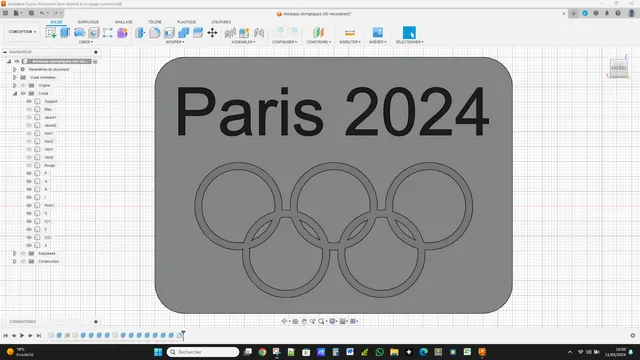Image resolution: width=640 pixels, height=360 pixels.
Task: Click the Measure icon above INSPECTER
Action: tap(350, 33)
